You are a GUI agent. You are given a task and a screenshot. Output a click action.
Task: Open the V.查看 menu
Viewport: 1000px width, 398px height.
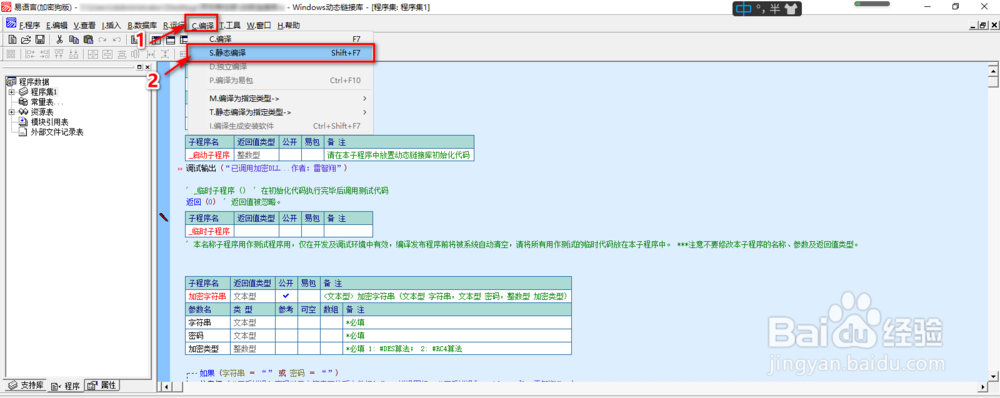click(84, 26)
